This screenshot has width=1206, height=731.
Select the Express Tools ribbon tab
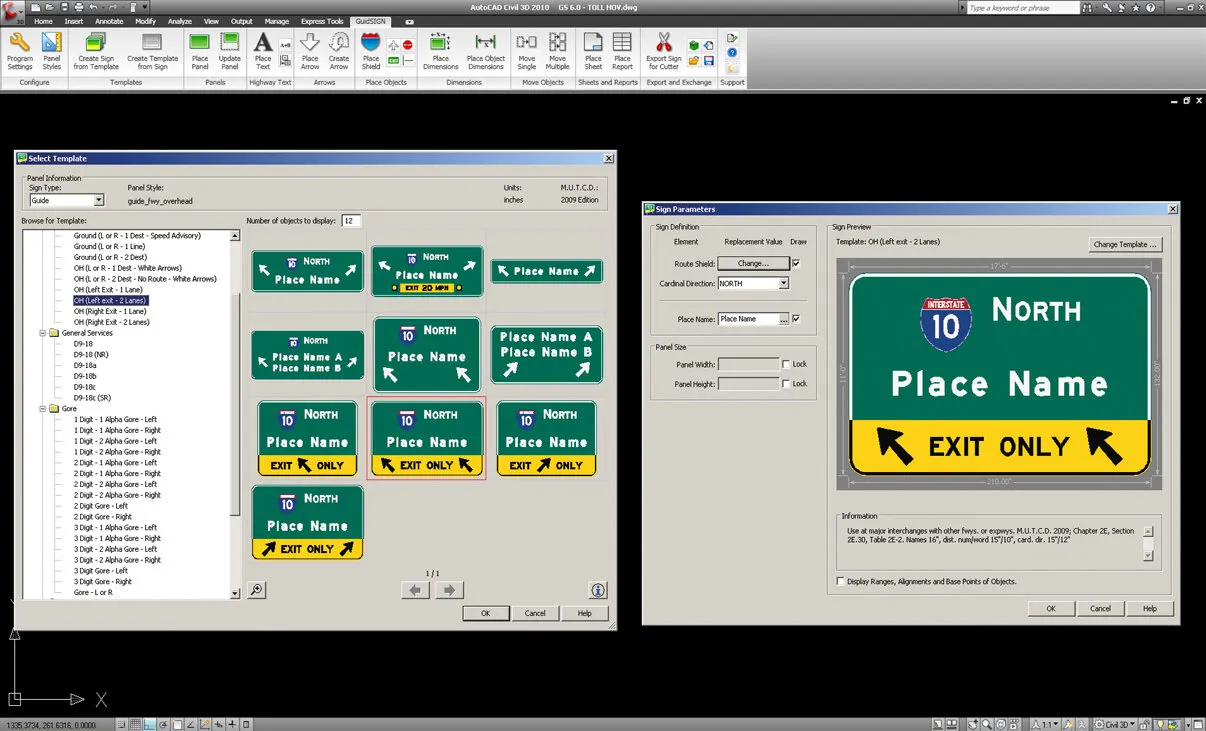pyautogui.click(x=321, y=21)
